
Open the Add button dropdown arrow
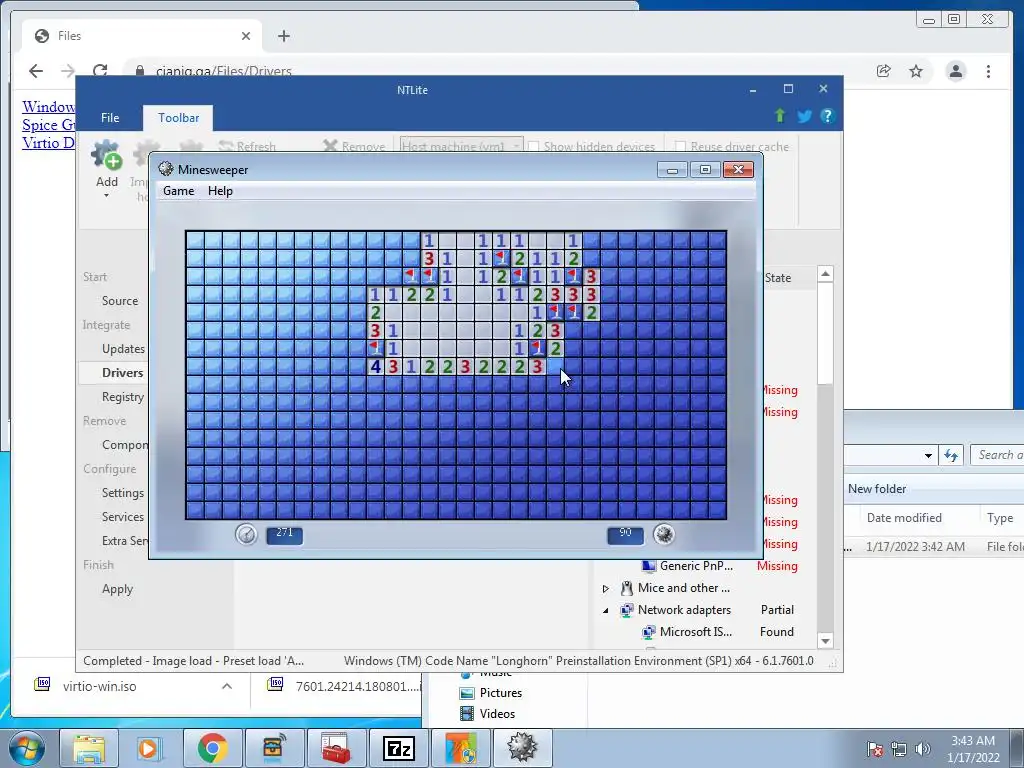click(x=106, y=195)
